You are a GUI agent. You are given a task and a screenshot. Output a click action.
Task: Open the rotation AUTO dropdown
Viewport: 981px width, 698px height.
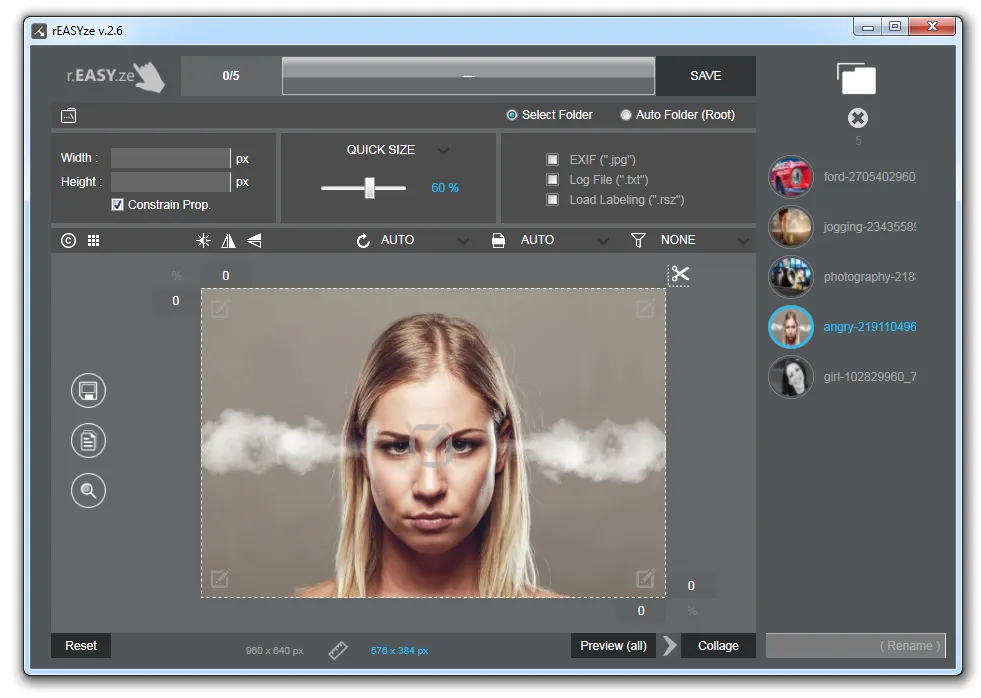coord(462,241)
